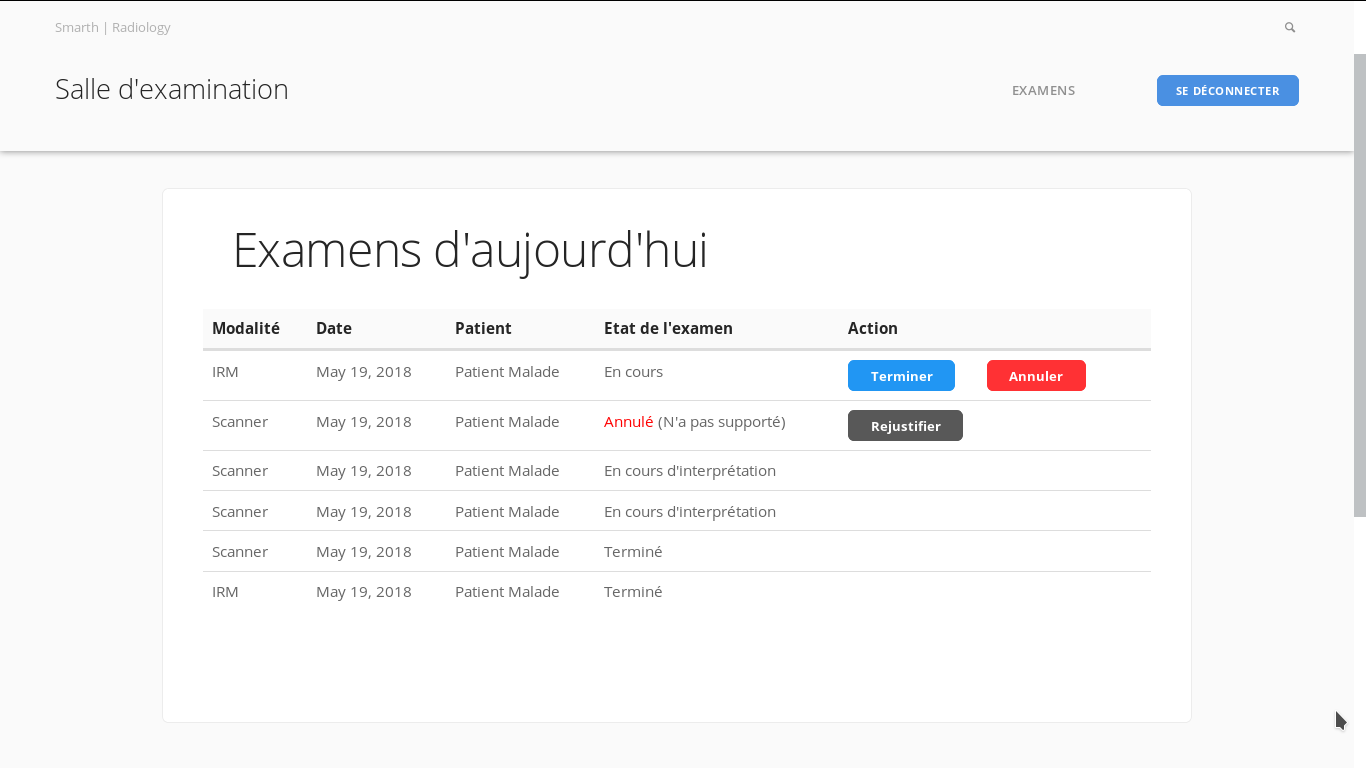1366x768 pixels.
Task: Click the search magnifier icon
Action: click(1290, 28)
